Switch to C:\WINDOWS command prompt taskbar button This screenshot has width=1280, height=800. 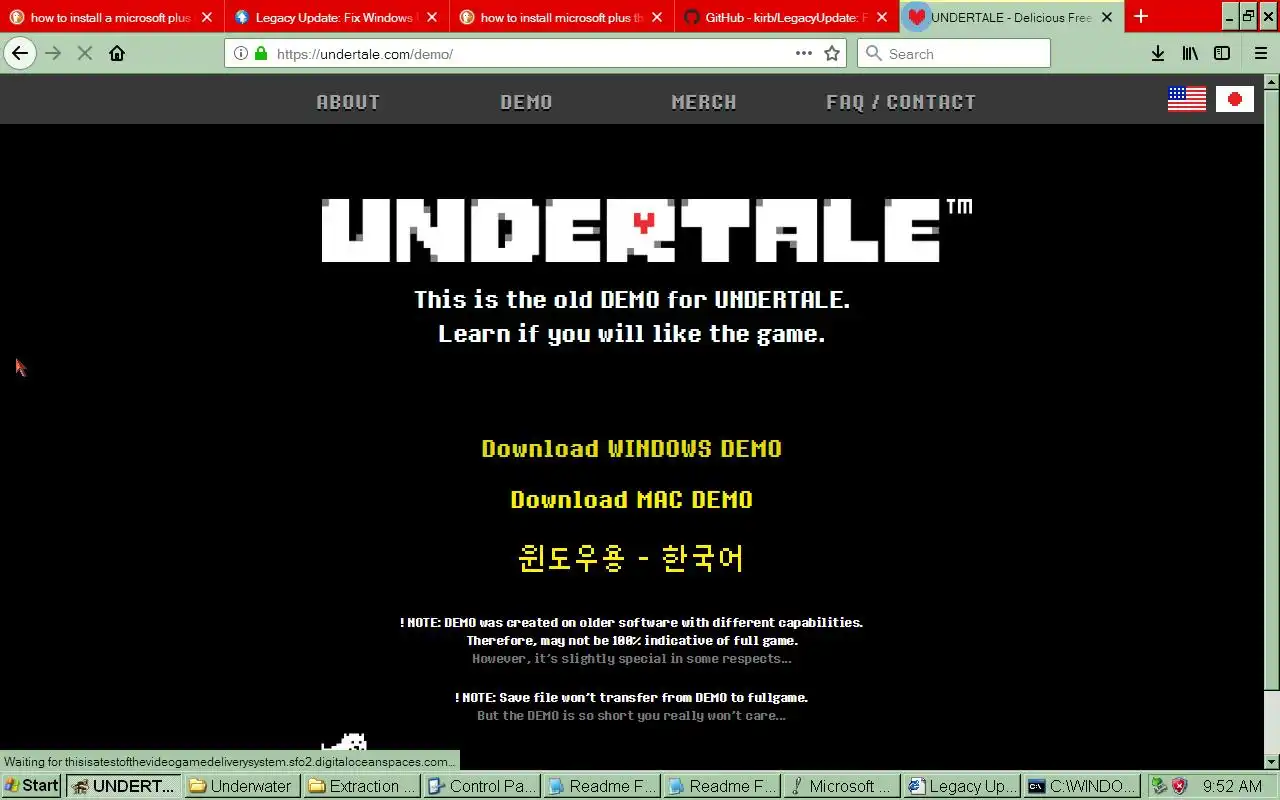1082,786
